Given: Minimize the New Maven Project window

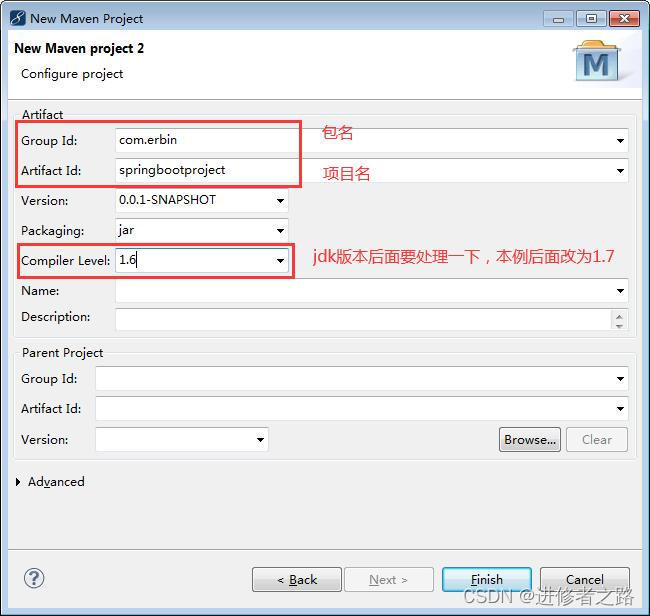Looking at the screenshot, I should pyautogui.click(x=558, y=19).
